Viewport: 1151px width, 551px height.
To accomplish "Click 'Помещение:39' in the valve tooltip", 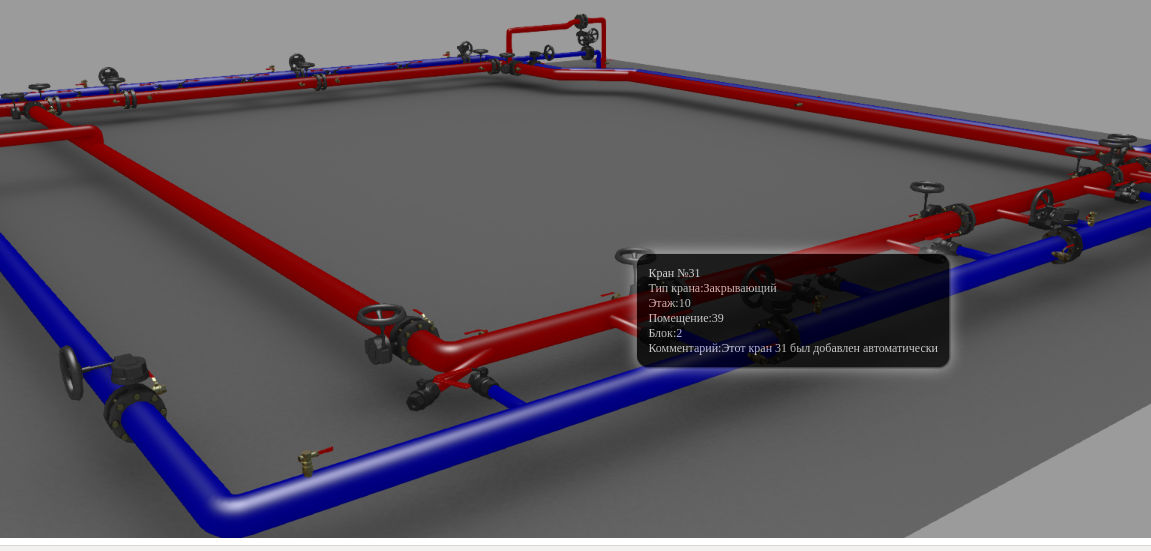I will click(686, 318).
